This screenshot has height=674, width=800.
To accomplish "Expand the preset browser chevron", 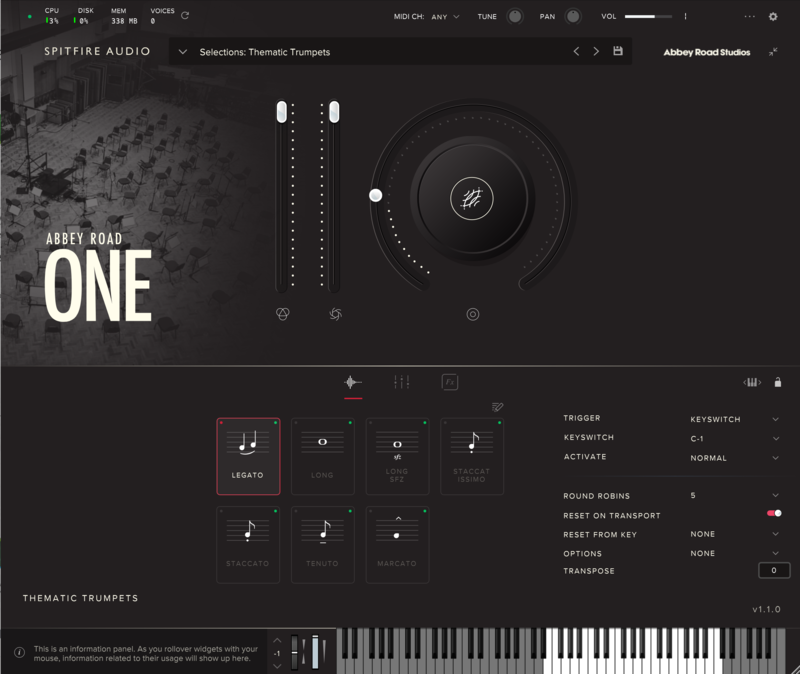I will (x=183, y=52).
